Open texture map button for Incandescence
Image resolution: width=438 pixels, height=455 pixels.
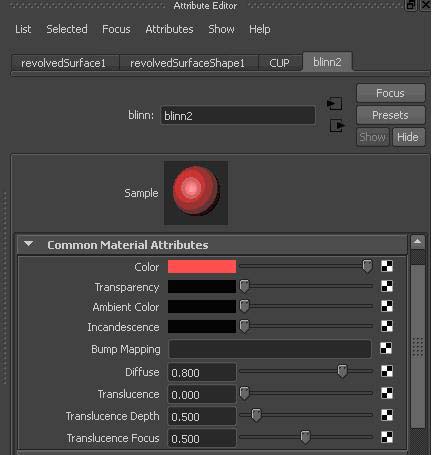click(x=387, y=326)
